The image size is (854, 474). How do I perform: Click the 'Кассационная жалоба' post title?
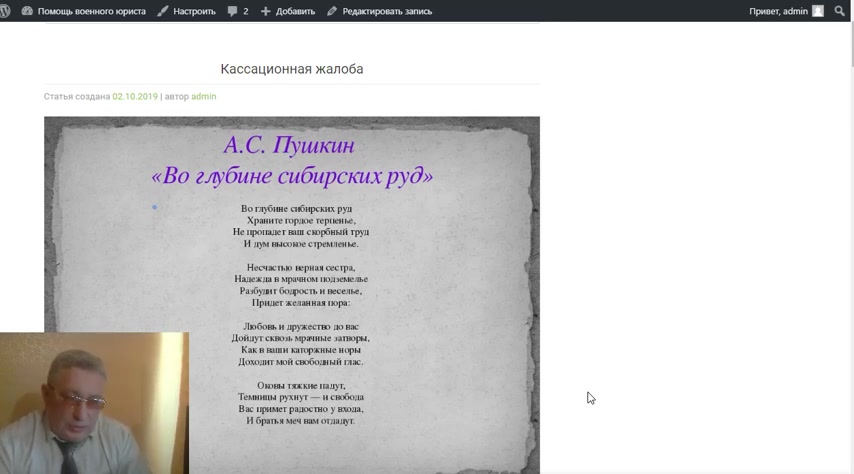pos(292,69)
